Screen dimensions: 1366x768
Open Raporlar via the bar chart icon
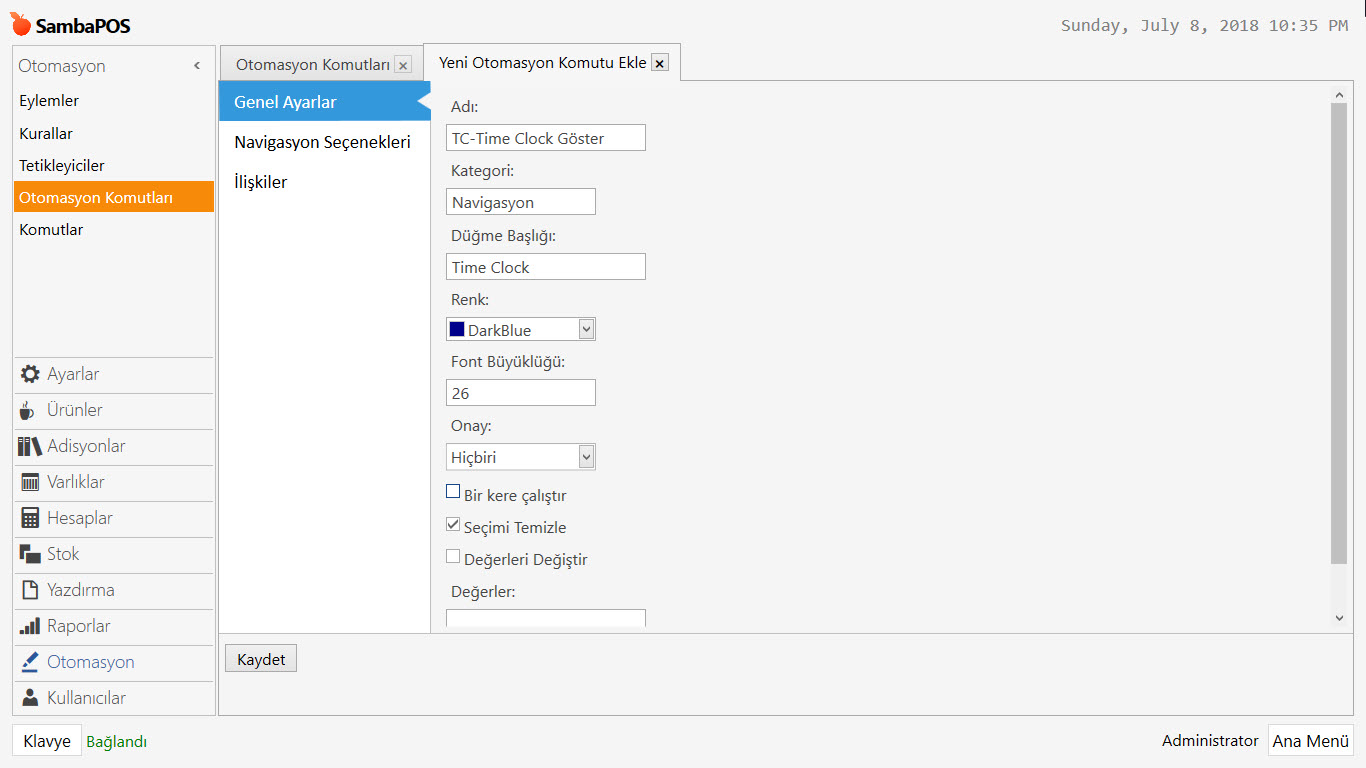click(30, 626)
